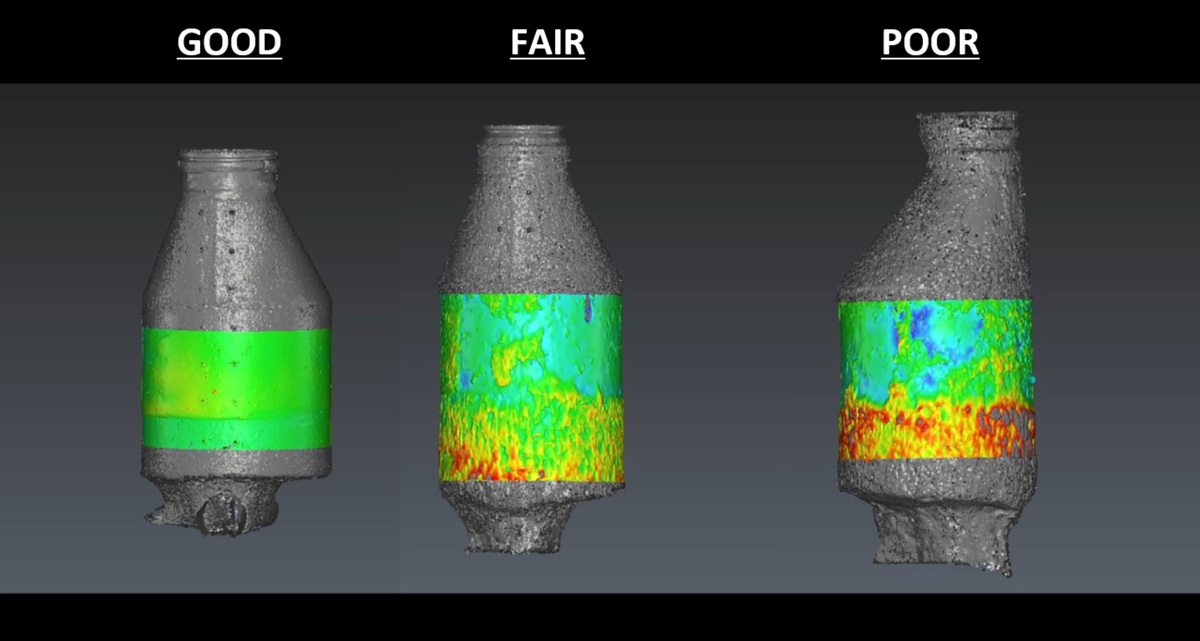This screenshot has height=641, width=1200.
Task: Click gray band below green on GOOD scan
Action: coord(236,462)
